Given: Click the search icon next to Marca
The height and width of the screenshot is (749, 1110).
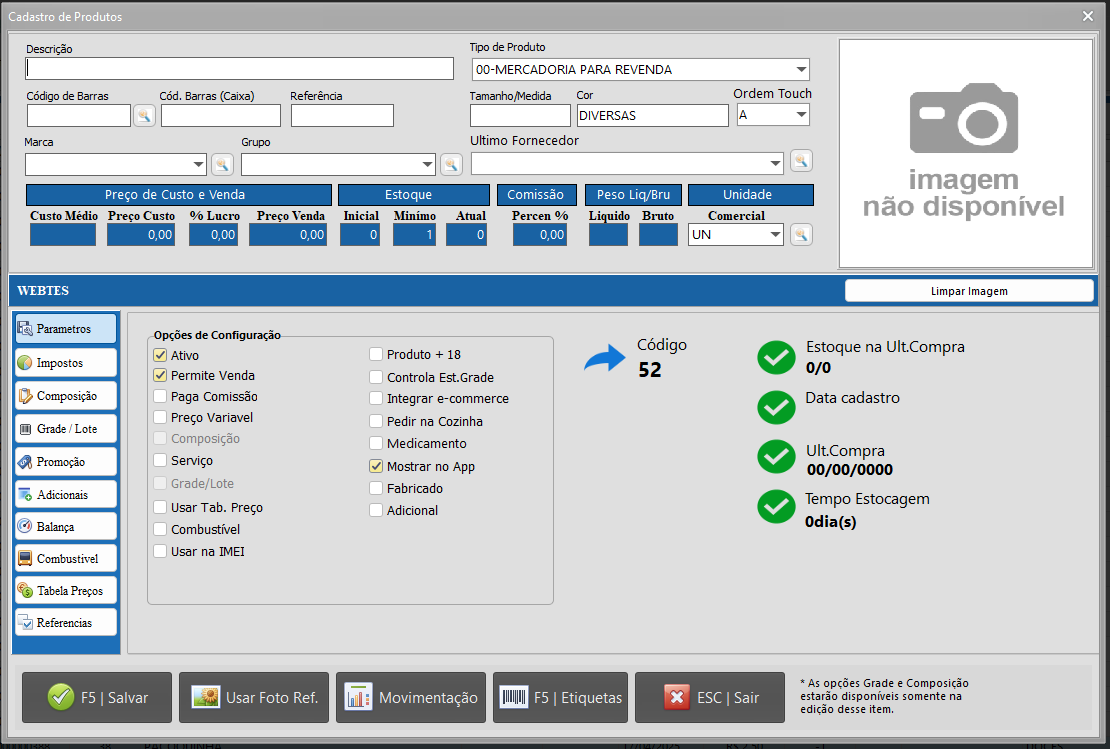Looking at the screenshot, I should click(221, 164).
